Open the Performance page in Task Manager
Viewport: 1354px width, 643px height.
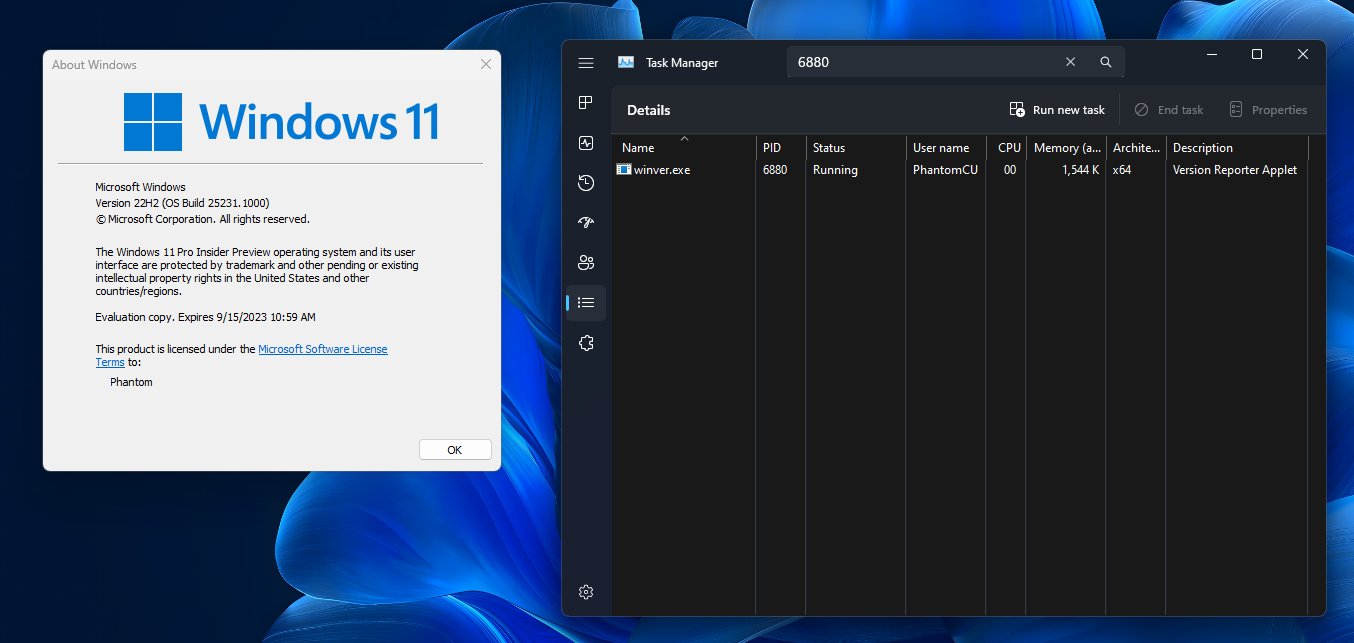click(x=586, y=143)
